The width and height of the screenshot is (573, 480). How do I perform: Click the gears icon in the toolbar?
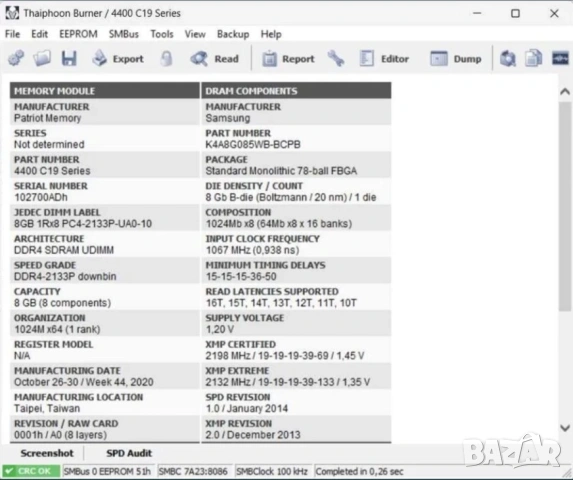[16, 58]
